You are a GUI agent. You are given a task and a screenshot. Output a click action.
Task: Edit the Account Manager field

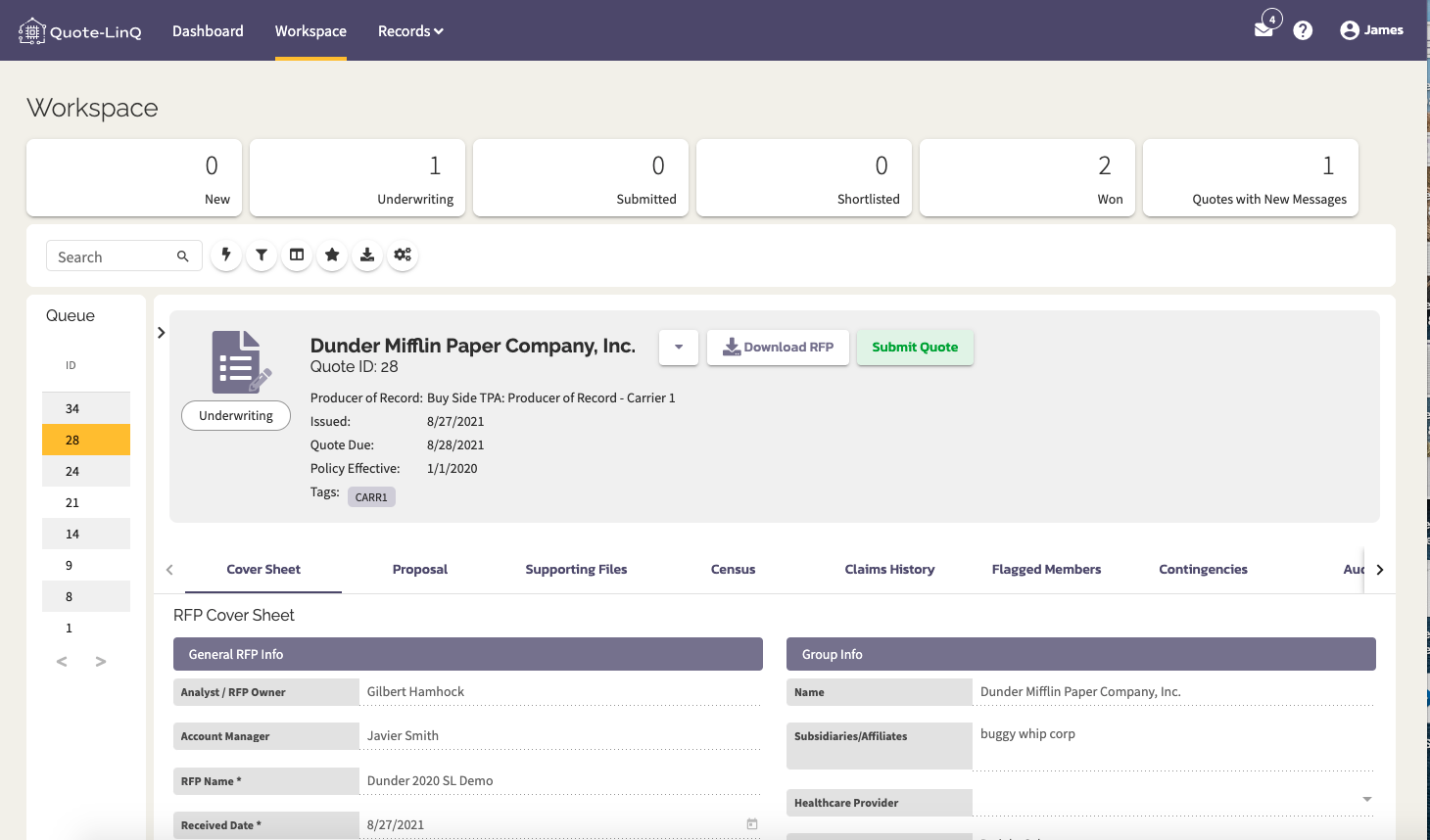(560, 735)
